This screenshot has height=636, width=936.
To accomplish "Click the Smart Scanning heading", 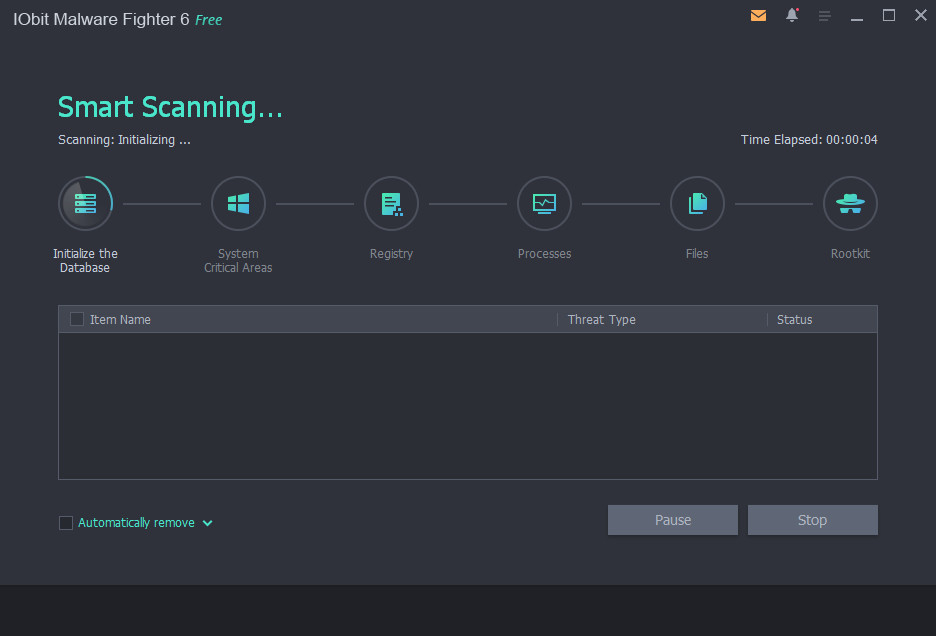I will (x=170, y=107).
